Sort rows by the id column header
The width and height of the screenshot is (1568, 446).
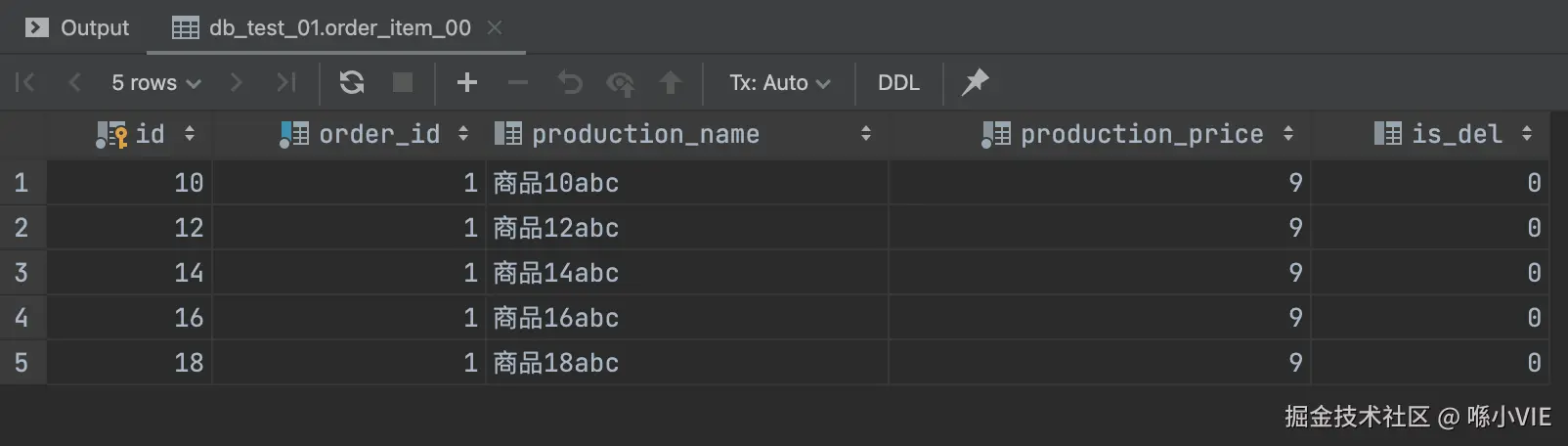150,134
